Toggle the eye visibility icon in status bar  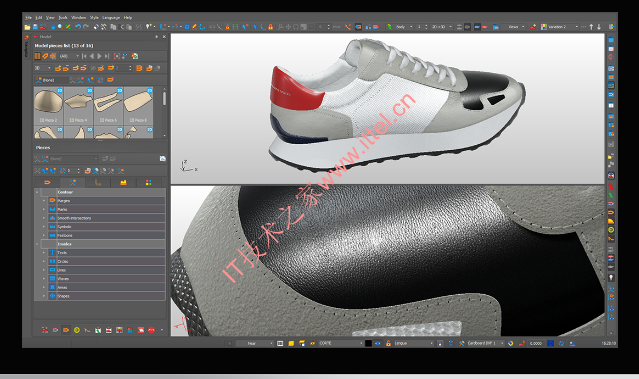coord(378,344)
